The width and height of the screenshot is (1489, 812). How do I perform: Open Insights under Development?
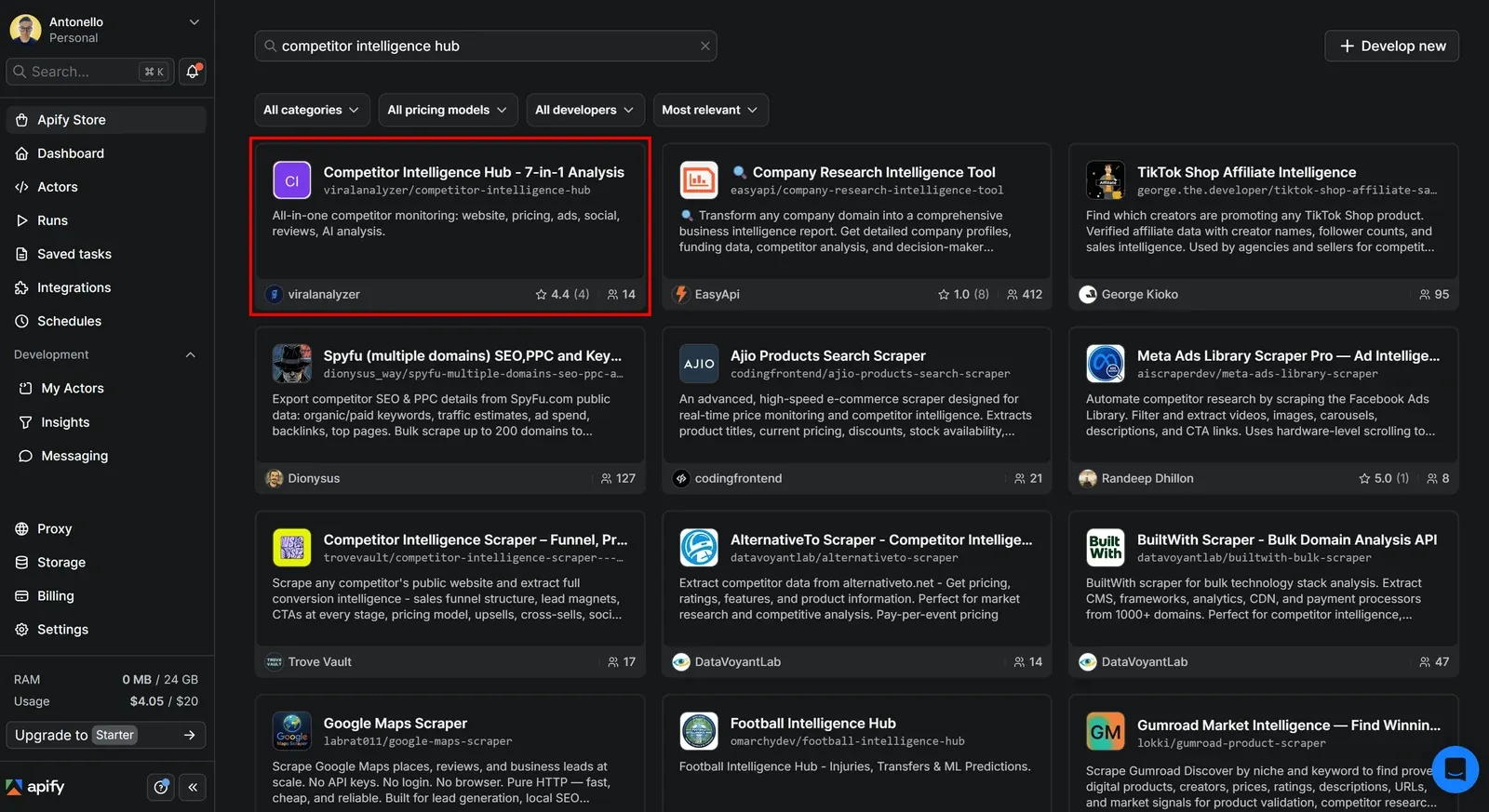(106, 422)
